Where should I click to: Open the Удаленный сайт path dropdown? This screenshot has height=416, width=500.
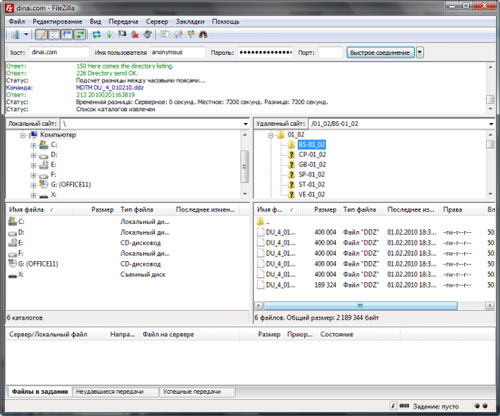491,124
